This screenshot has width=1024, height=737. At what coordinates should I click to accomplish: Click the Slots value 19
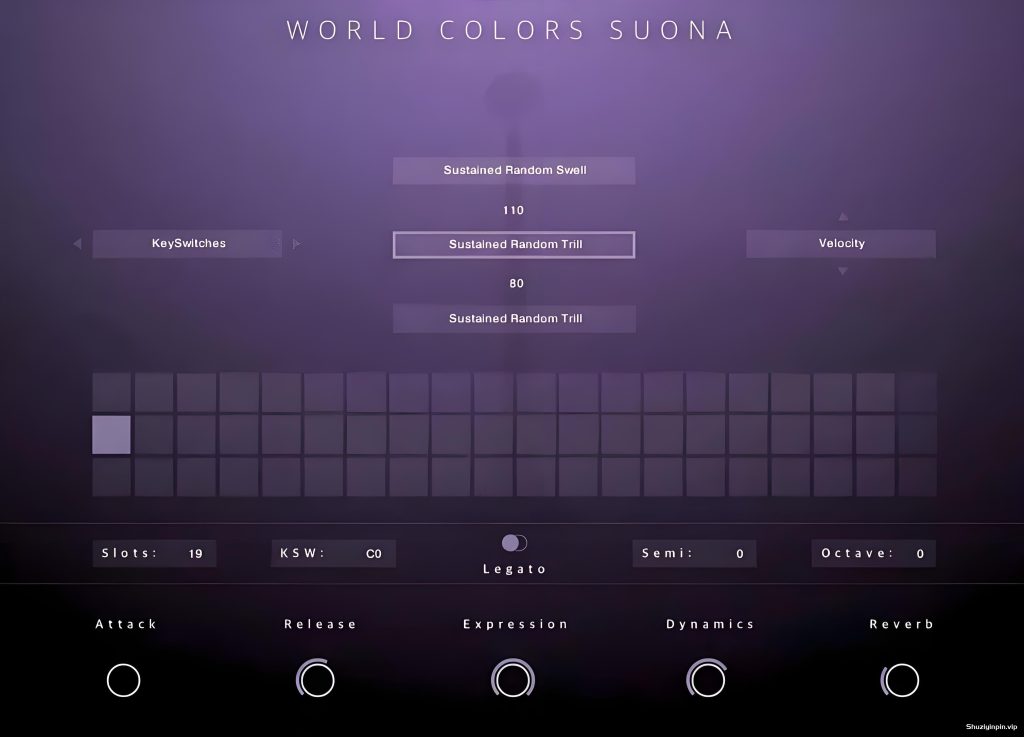(195, 554)
